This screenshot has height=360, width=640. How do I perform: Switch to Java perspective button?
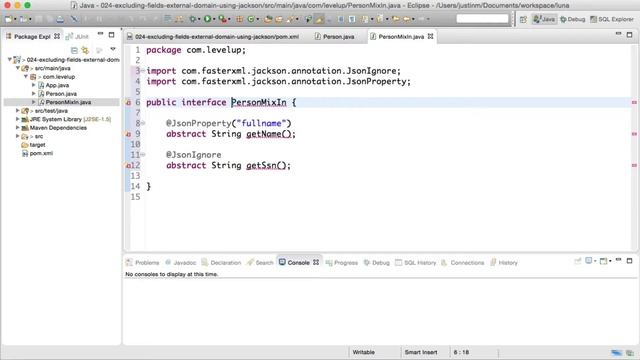point(544,19)
